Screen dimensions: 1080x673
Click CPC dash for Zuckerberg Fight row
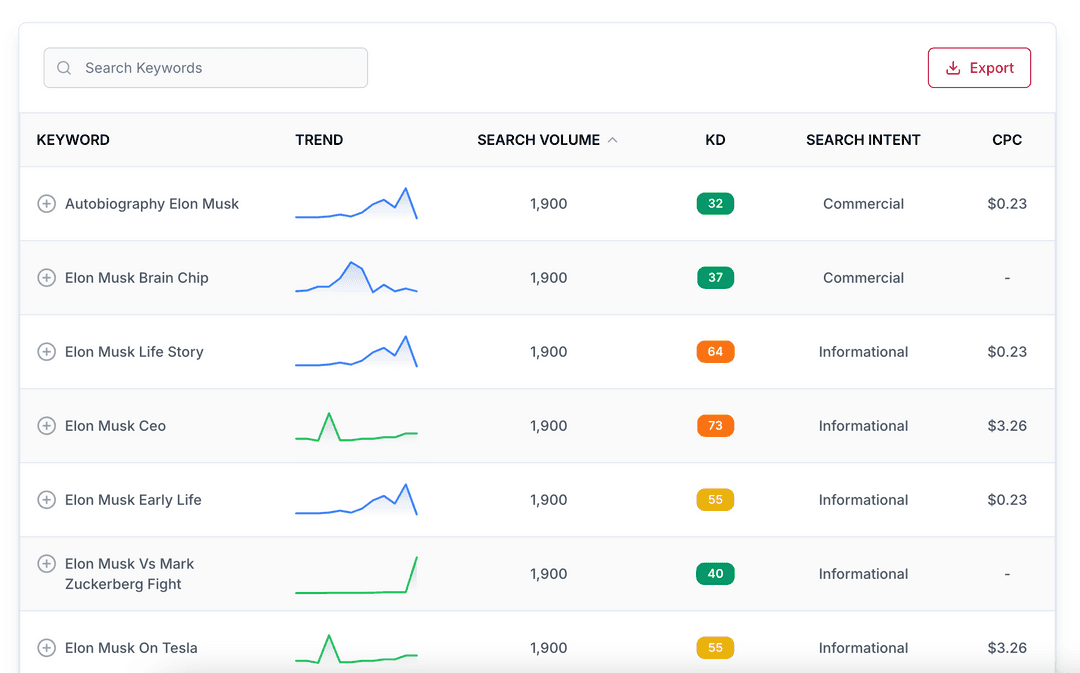1007,574
